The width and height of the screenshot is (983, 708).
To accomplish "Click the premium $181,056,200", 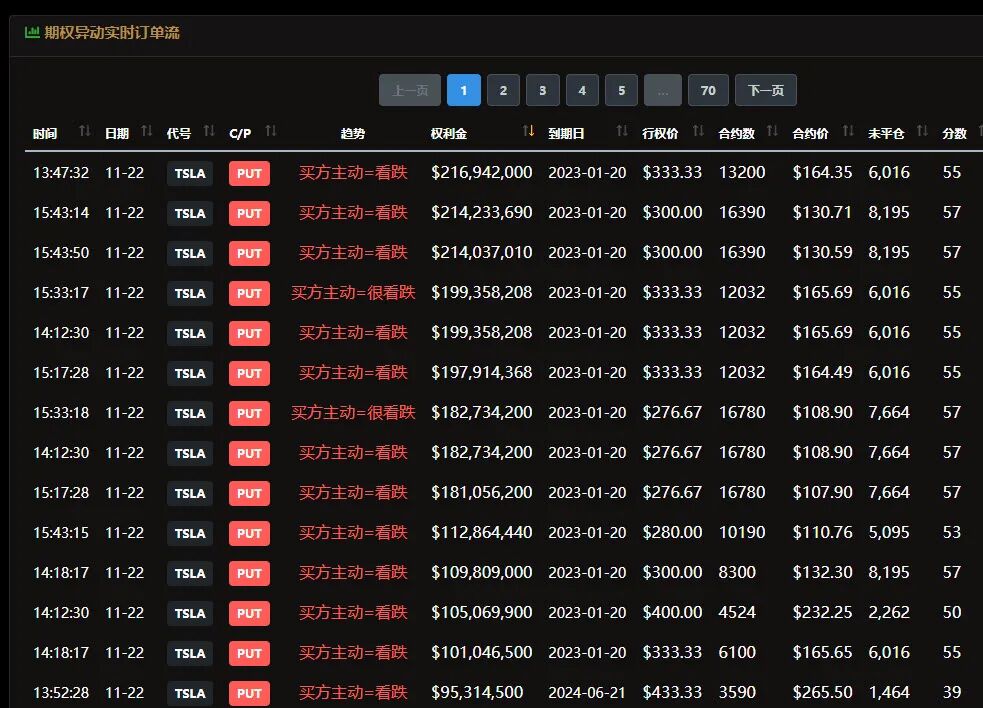I will click(481, 493).
